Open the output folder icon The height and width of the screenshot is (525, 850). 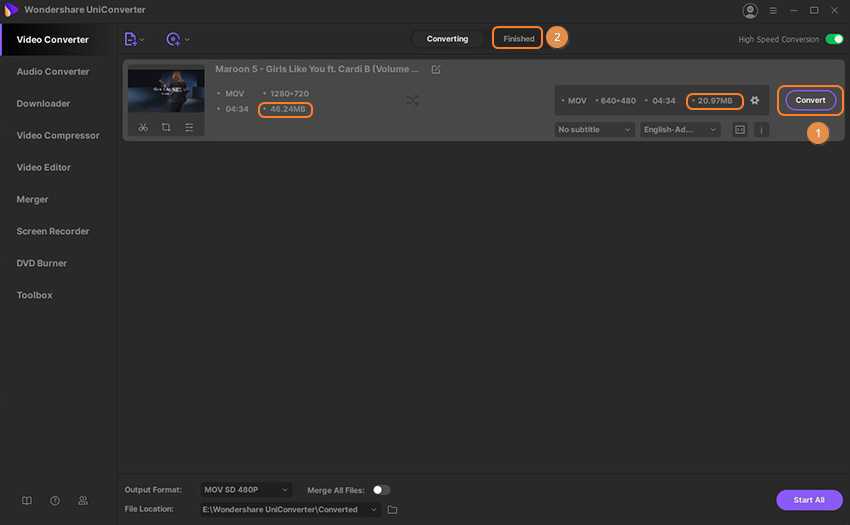[393, 509]
